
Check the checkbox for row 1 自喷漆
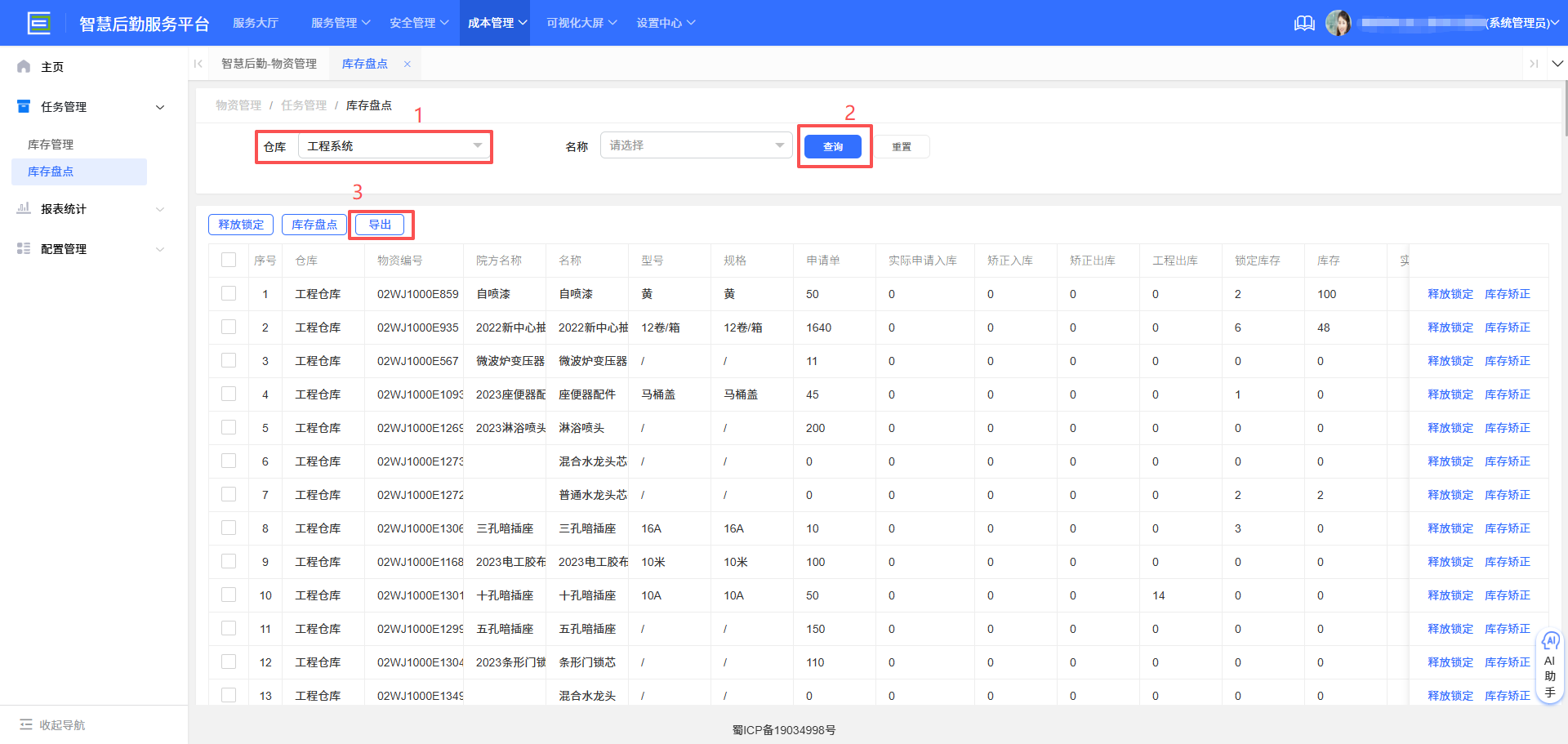pos(229,294)
